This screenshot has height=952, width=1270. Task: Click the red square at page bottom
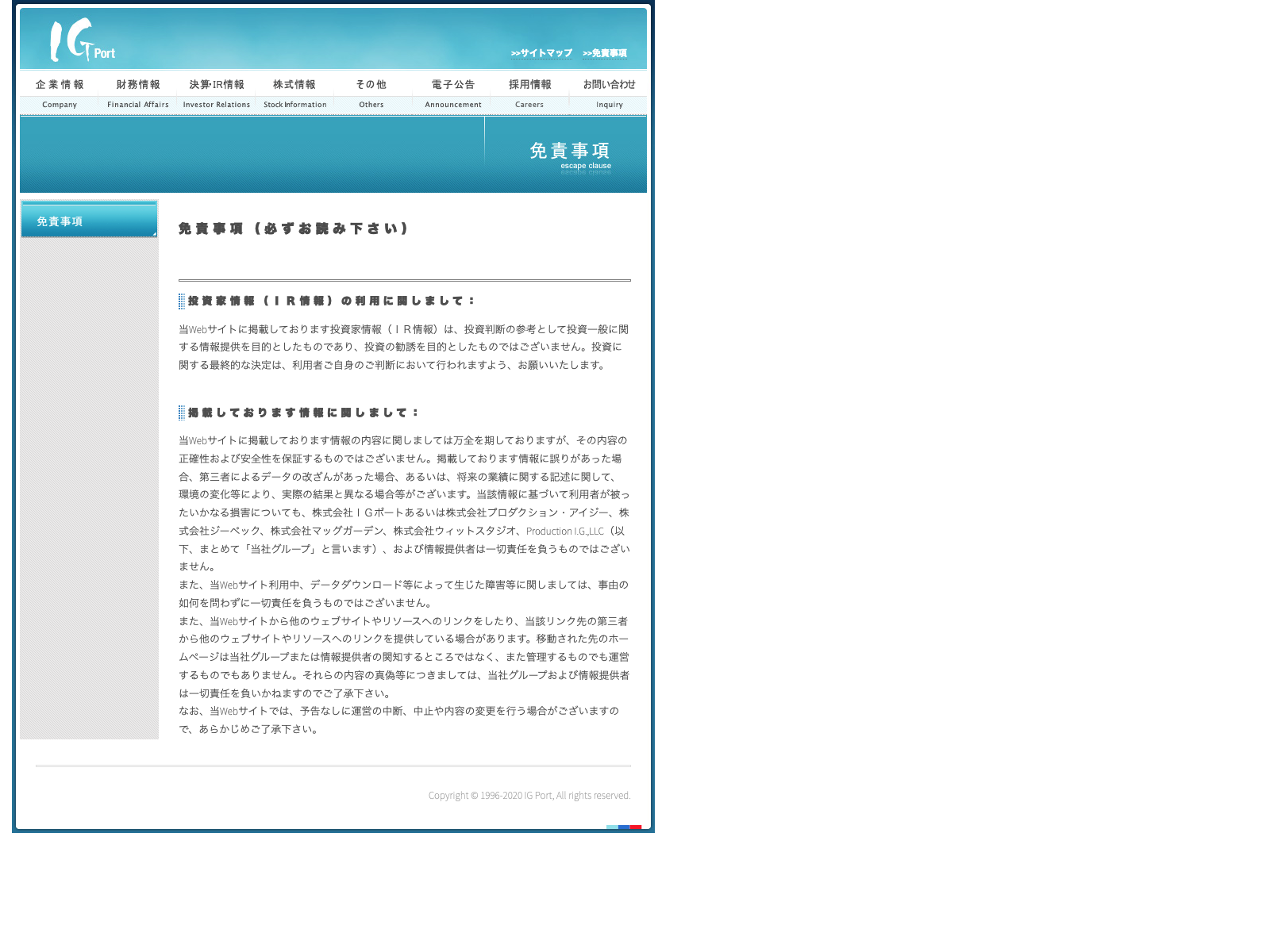(x=636, y=827)
